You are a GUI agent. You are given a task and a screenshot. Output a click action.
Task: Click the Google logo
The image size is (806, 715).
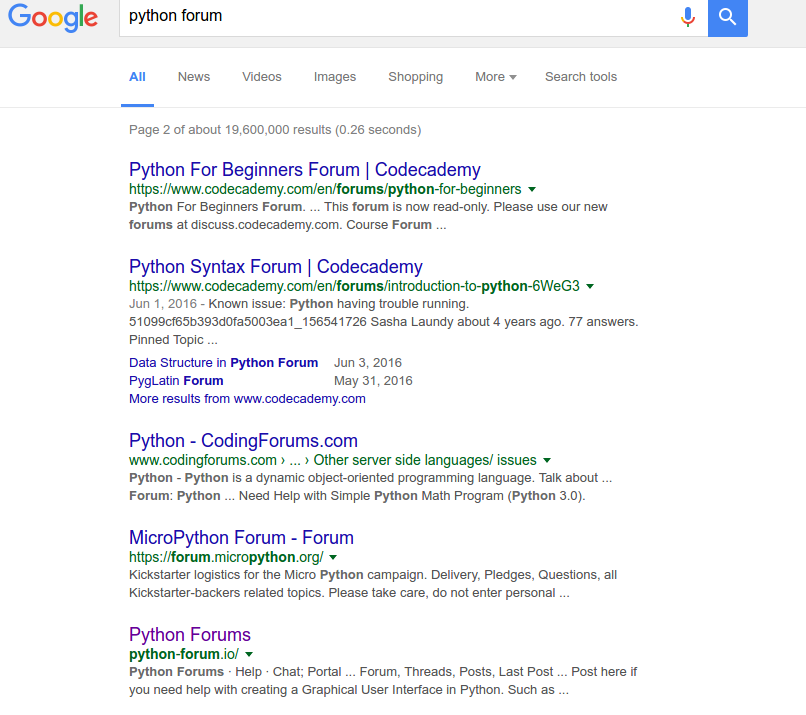click(x=53, y=19)
